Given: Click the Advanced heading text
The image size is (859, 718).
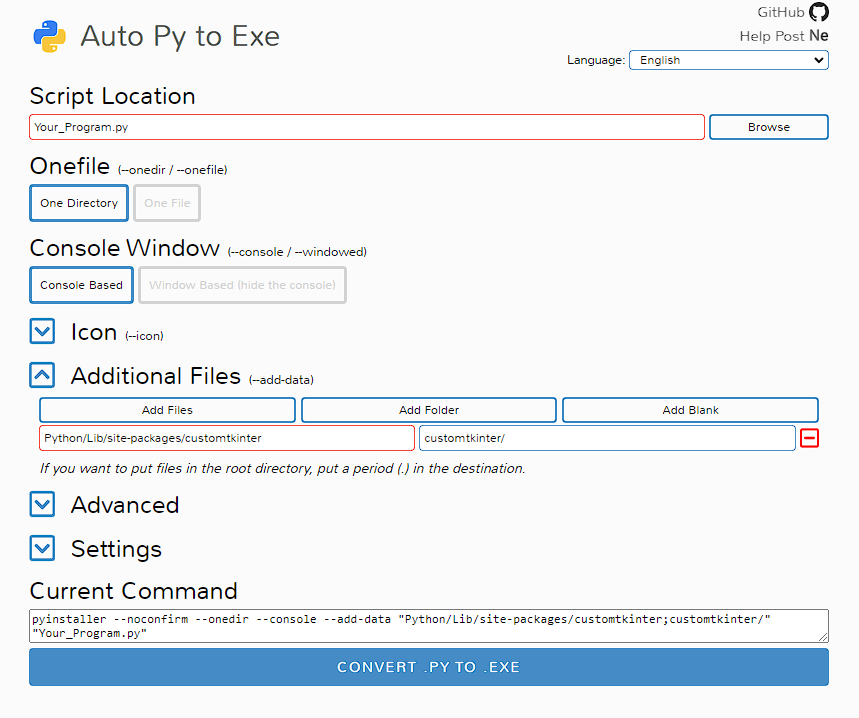Looking at the screenshot, I should 125,505.
